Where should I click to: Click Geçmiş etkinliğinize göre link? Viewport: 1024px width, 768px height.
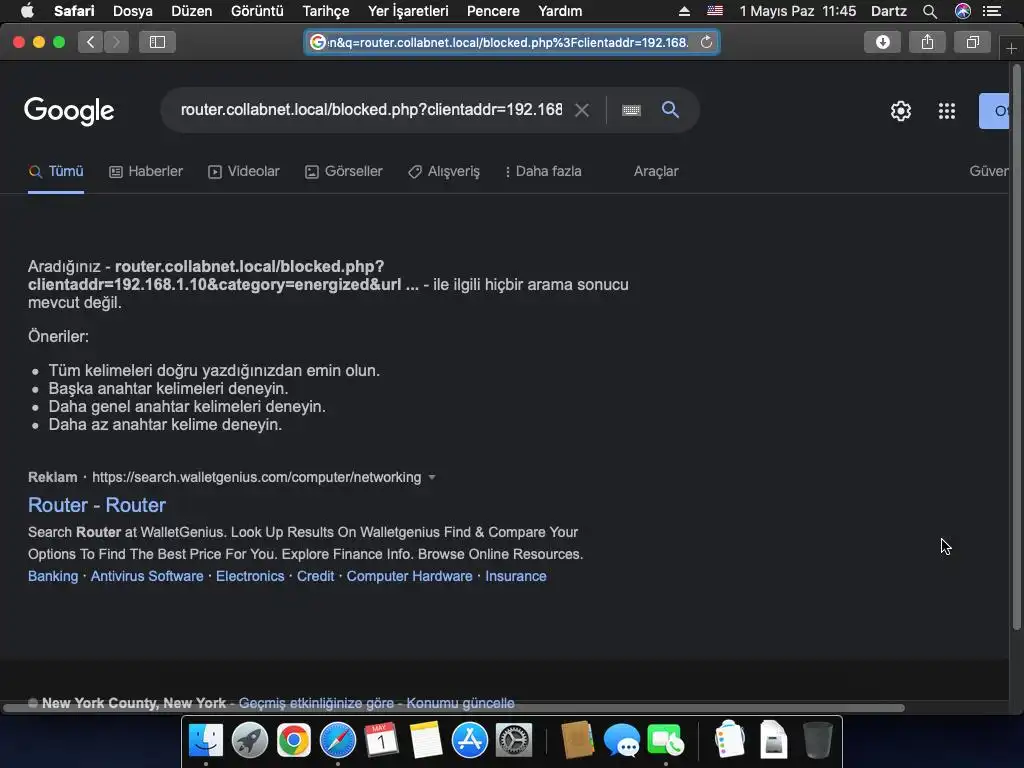[x=316, y=703]
